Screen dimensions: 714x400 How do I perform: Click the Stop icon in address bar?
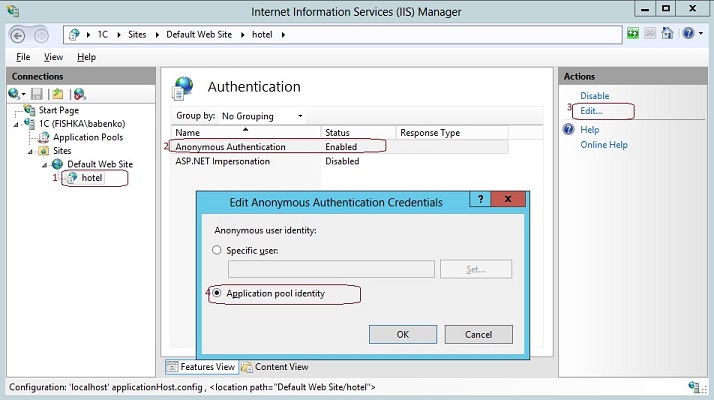[x=650, y=33]
